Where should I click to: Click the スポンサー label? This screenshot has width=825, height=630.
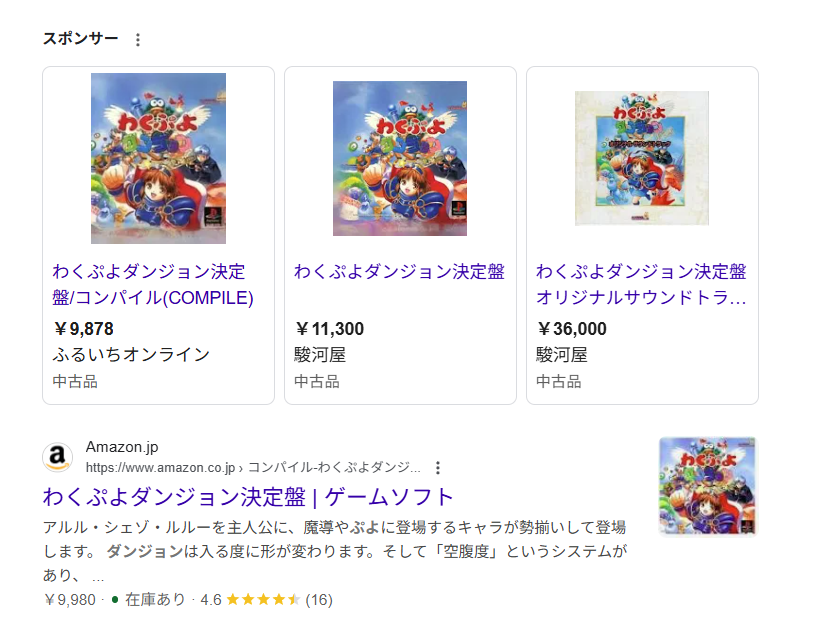pos(80,39)
